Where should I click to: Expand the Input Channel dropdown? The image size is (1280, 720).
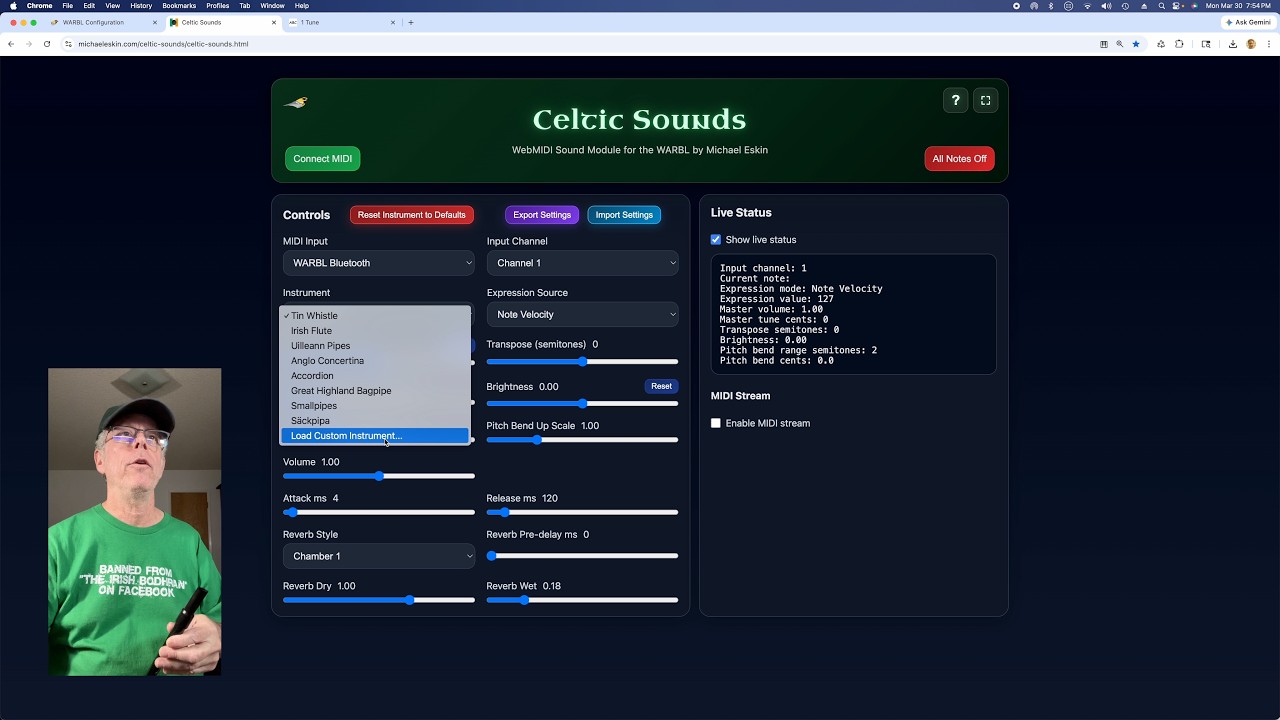582,263
